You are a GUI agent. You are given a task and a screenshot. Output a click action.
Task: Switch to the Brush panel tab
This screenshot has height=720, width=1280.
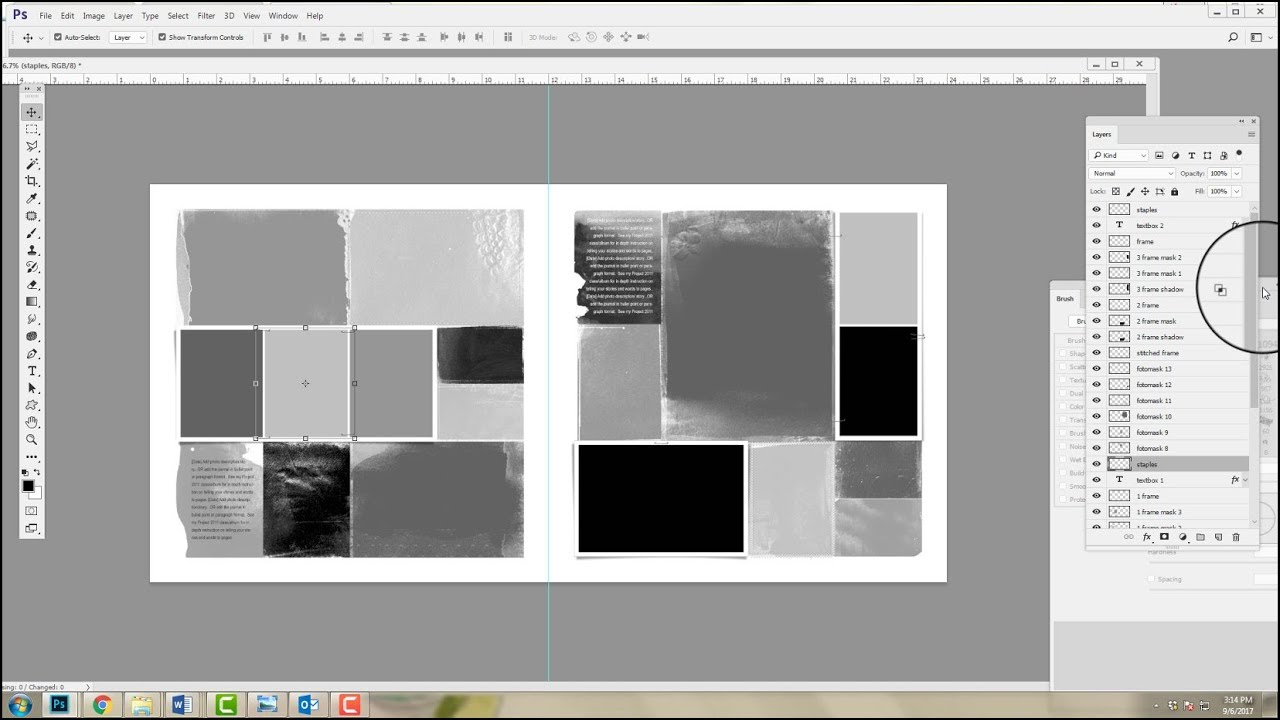(x=1065, y=298)
